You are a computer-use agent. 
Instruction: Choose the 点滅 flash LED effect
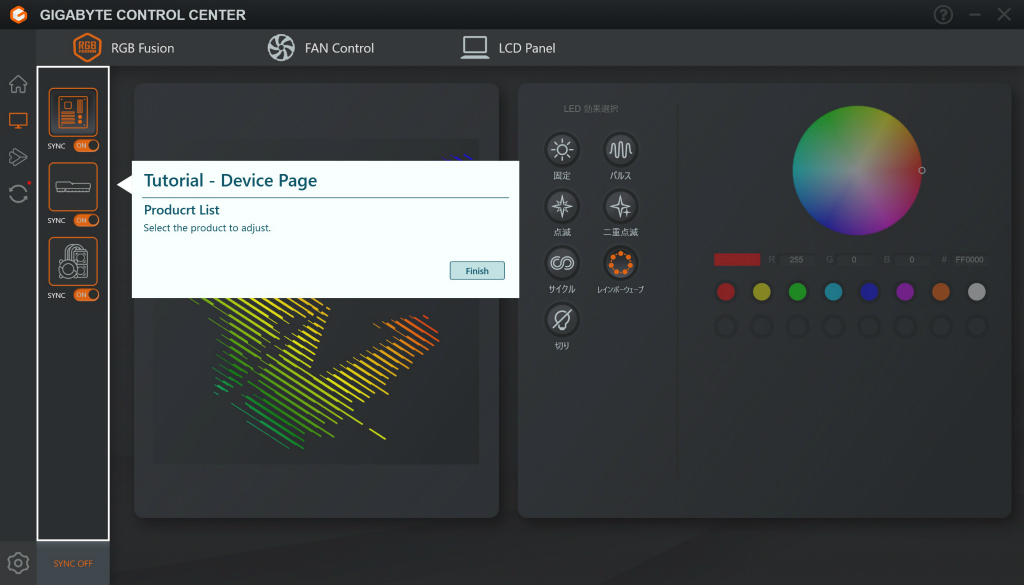pos(562,206)
